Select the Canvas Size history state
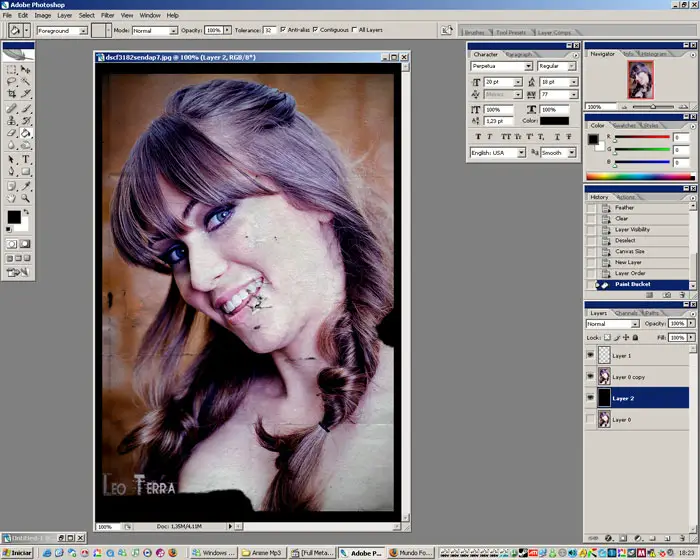The image size is (700, 560). (630, 252)
